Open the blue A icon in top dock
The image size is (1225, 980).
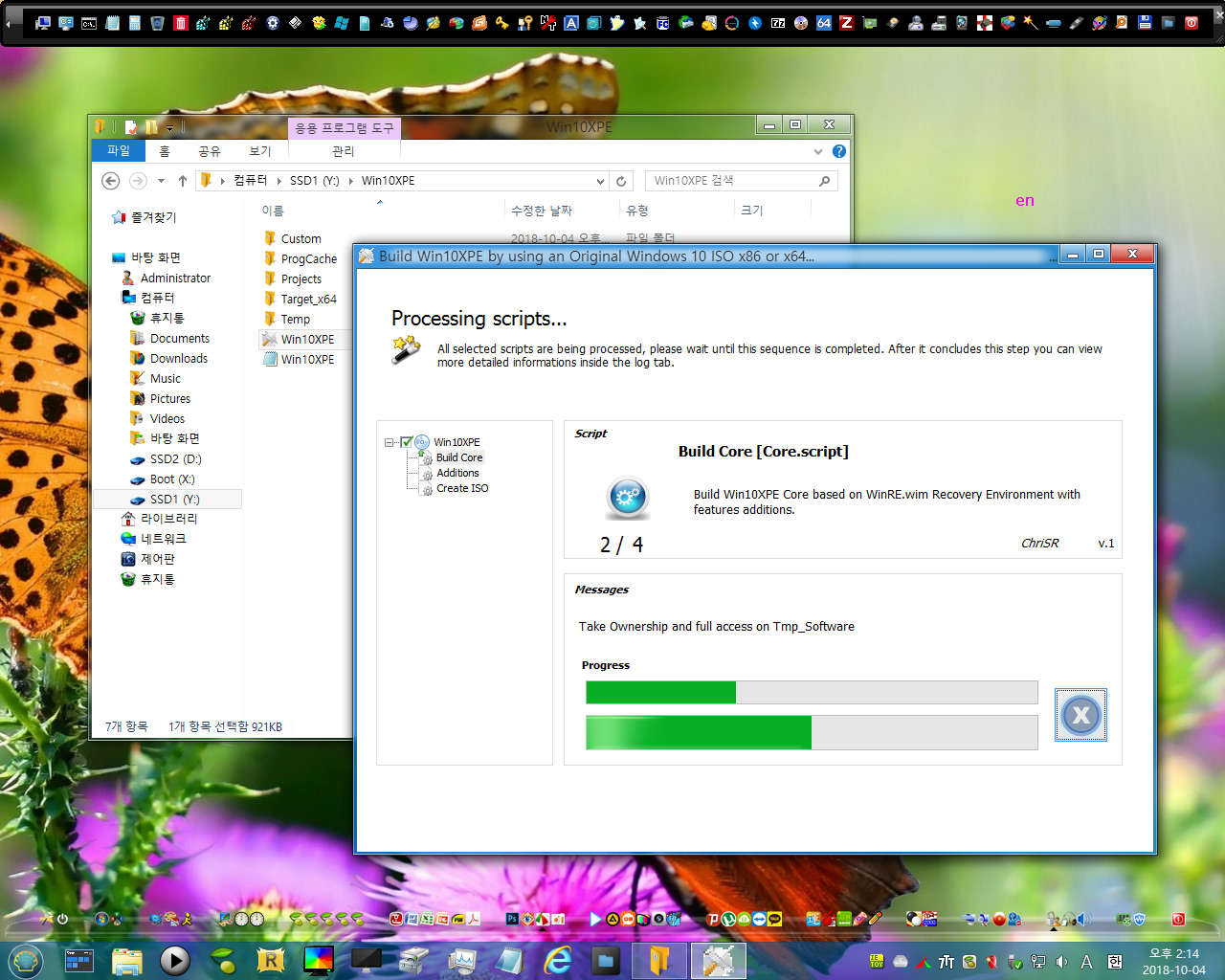coord(571,23)
